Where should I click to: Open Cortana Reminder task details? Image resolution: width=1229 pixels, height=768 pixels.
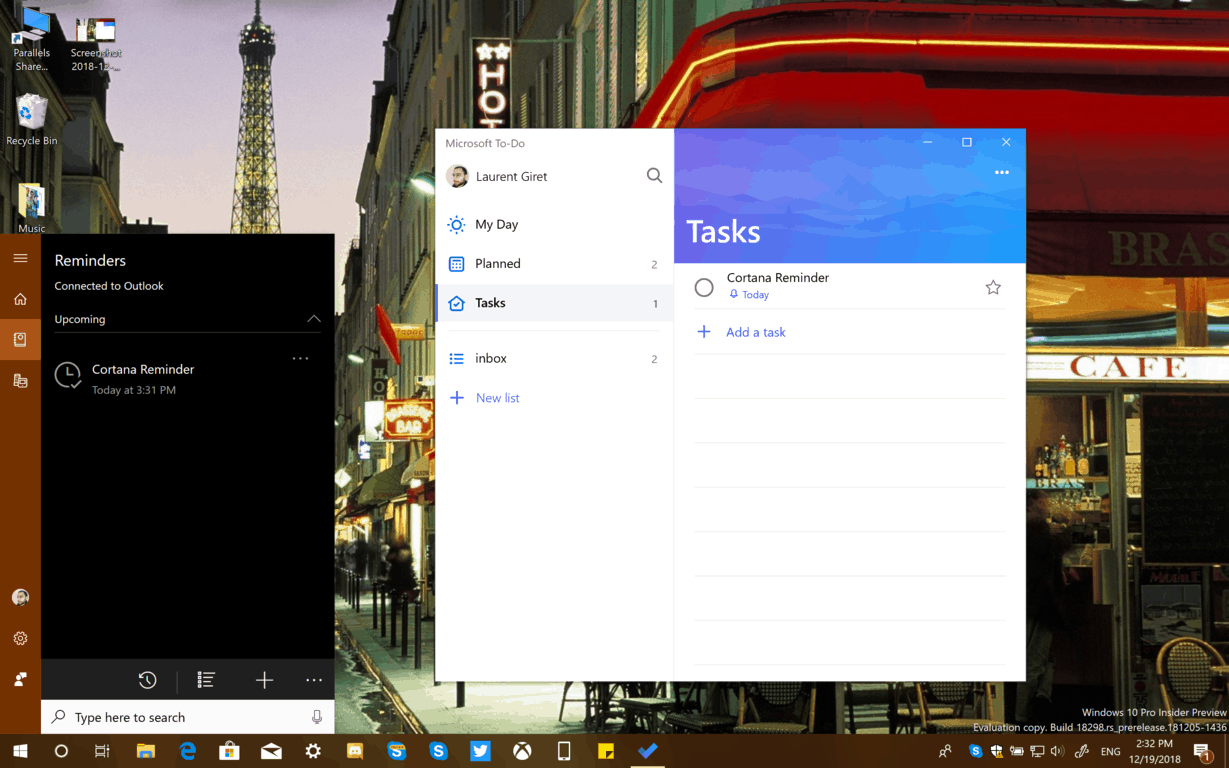849,287
